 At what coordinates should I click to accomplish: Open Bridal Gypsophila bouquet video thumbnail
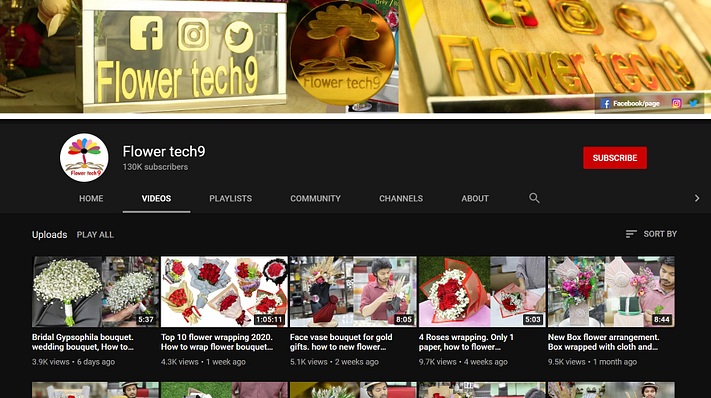[x=95, y=291]
